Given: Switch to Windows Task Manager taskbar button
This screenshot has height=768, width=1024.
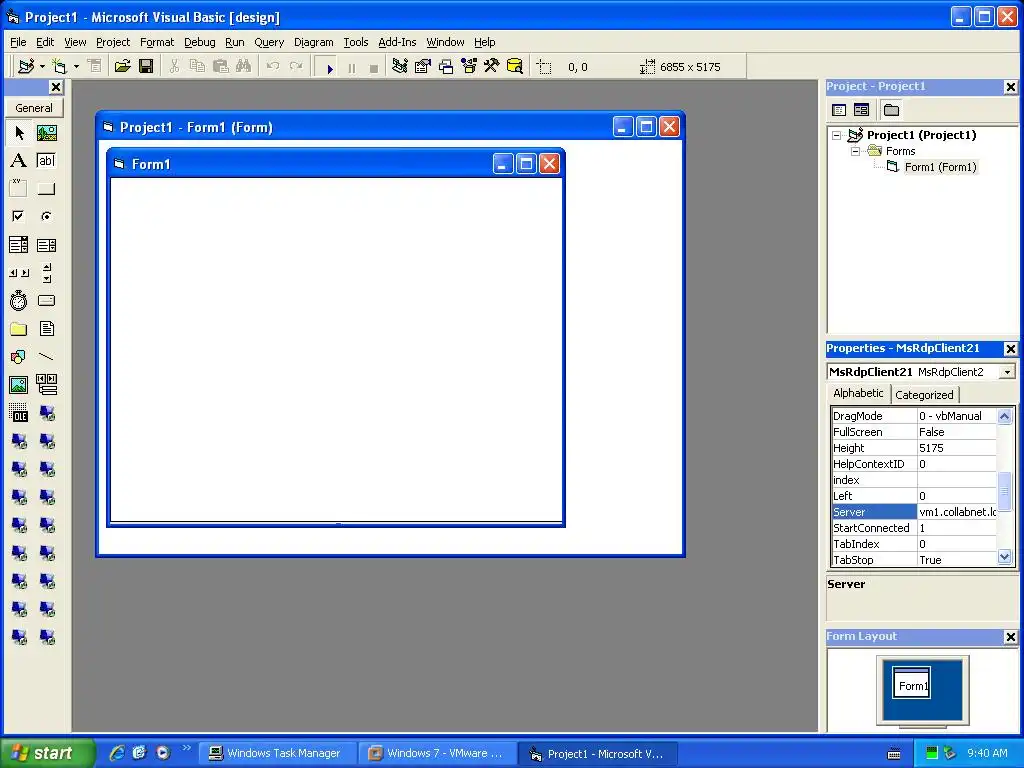Looking at the screenshot, I should tap(277, 754).
